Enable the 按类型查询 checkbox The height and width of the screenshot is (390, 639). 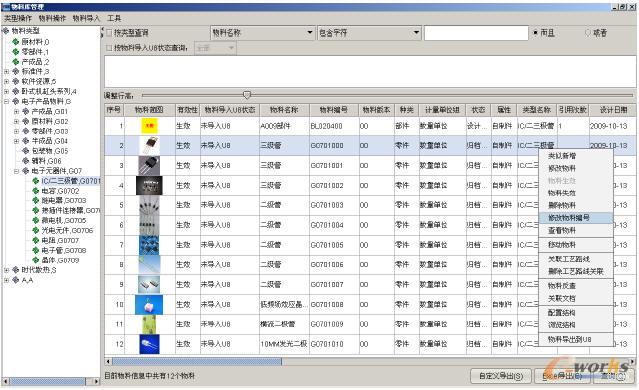pyautogui.click(x=109, y=33)
